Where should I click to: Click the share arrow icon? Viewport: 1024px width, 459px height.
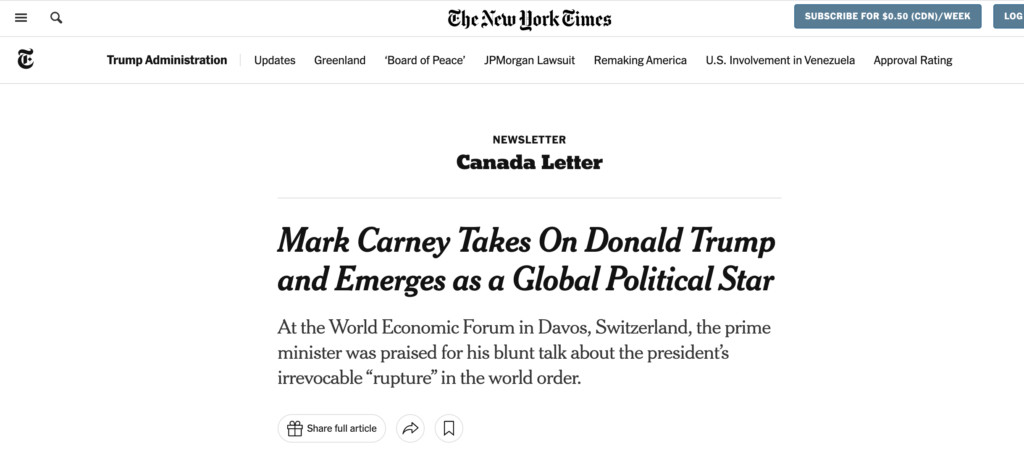410,429
